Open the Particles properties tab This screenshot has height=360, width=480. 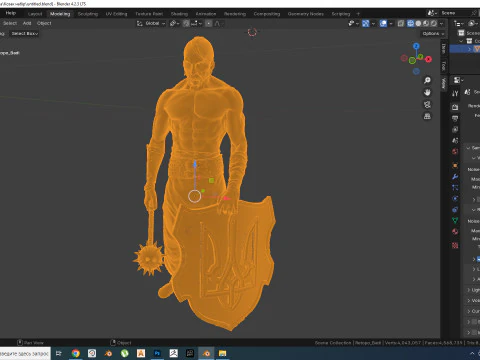click(x=455, y=187)
